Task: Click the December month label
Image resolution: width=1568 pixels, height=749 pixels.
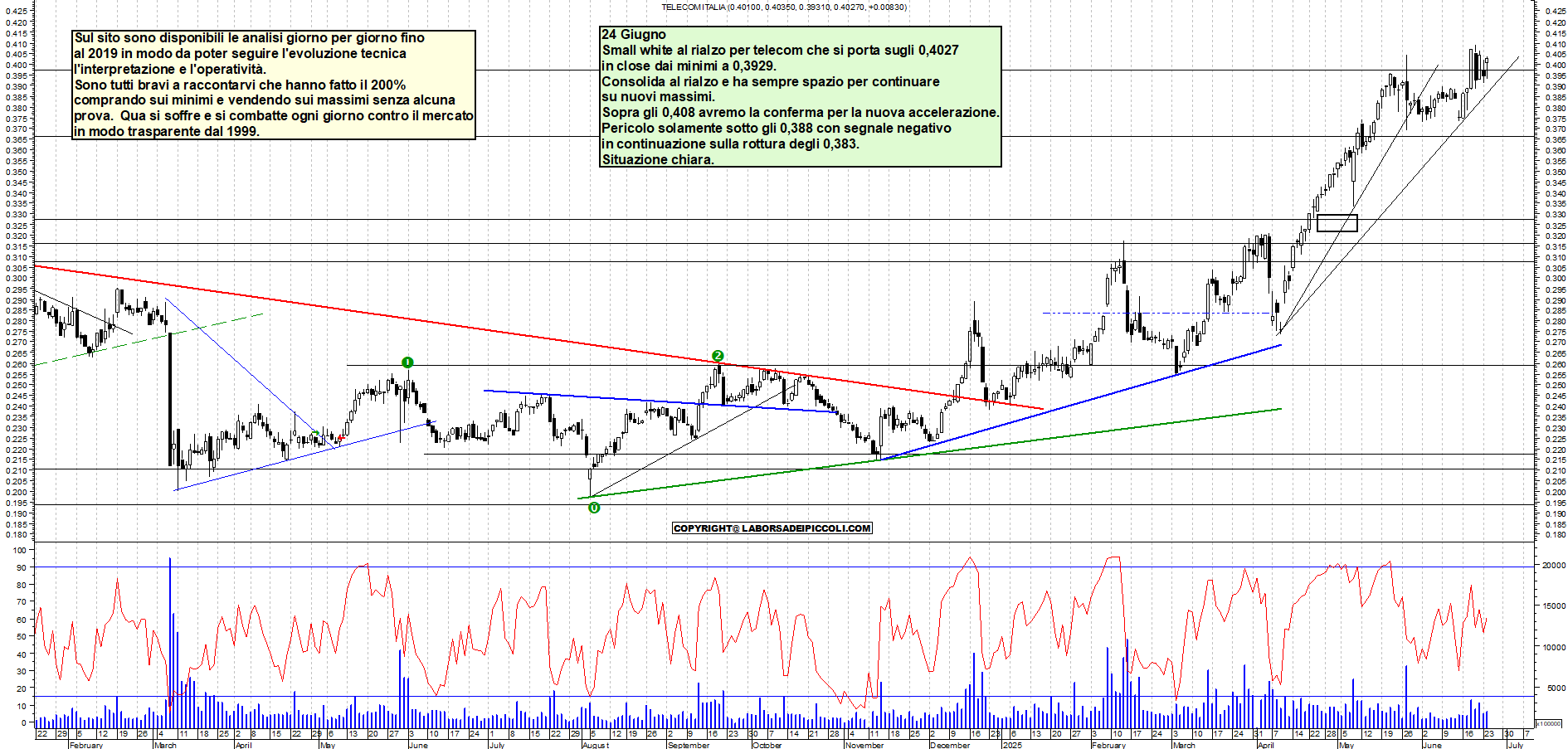Action: [x=951, y=745]
